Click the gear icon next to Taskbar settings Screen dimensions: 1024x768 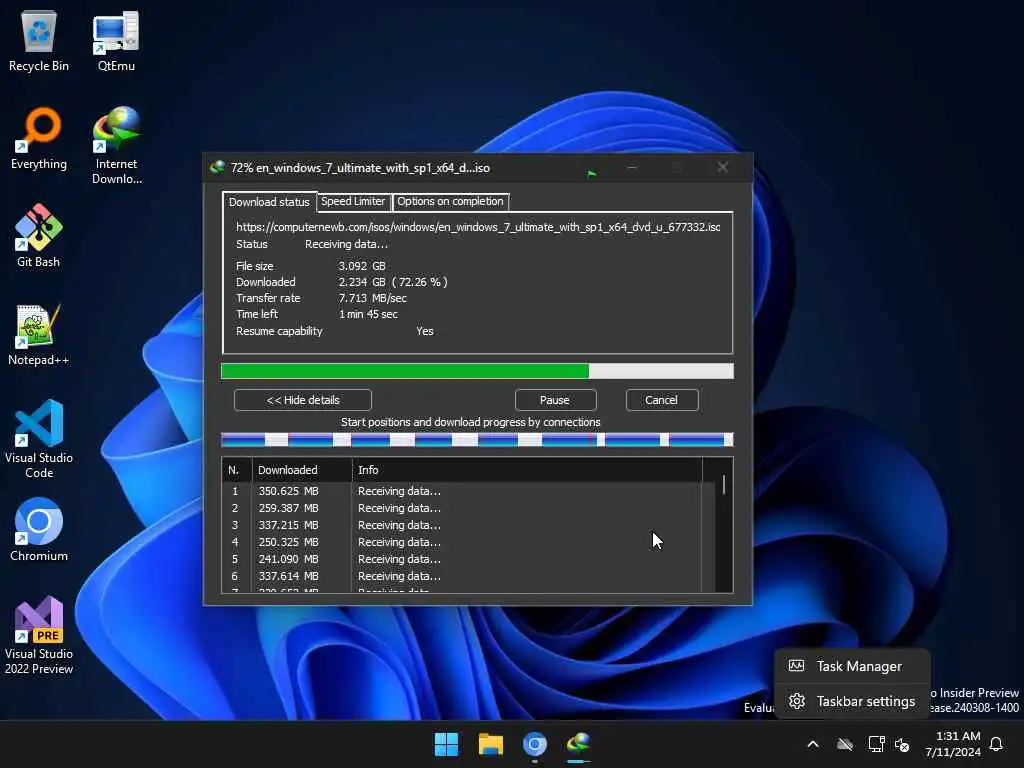point(796,701)
